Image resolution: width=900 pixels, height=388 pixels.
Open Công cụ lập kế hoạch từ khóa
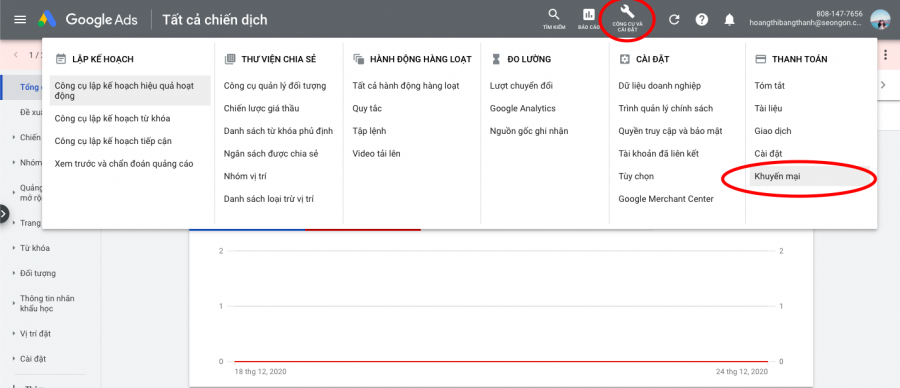coord(112,118)
